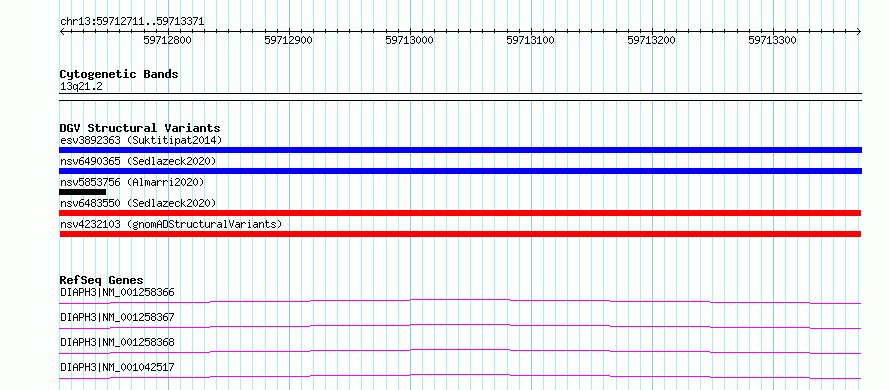Click magenta gene line of NM_001258366

(460, 301)
